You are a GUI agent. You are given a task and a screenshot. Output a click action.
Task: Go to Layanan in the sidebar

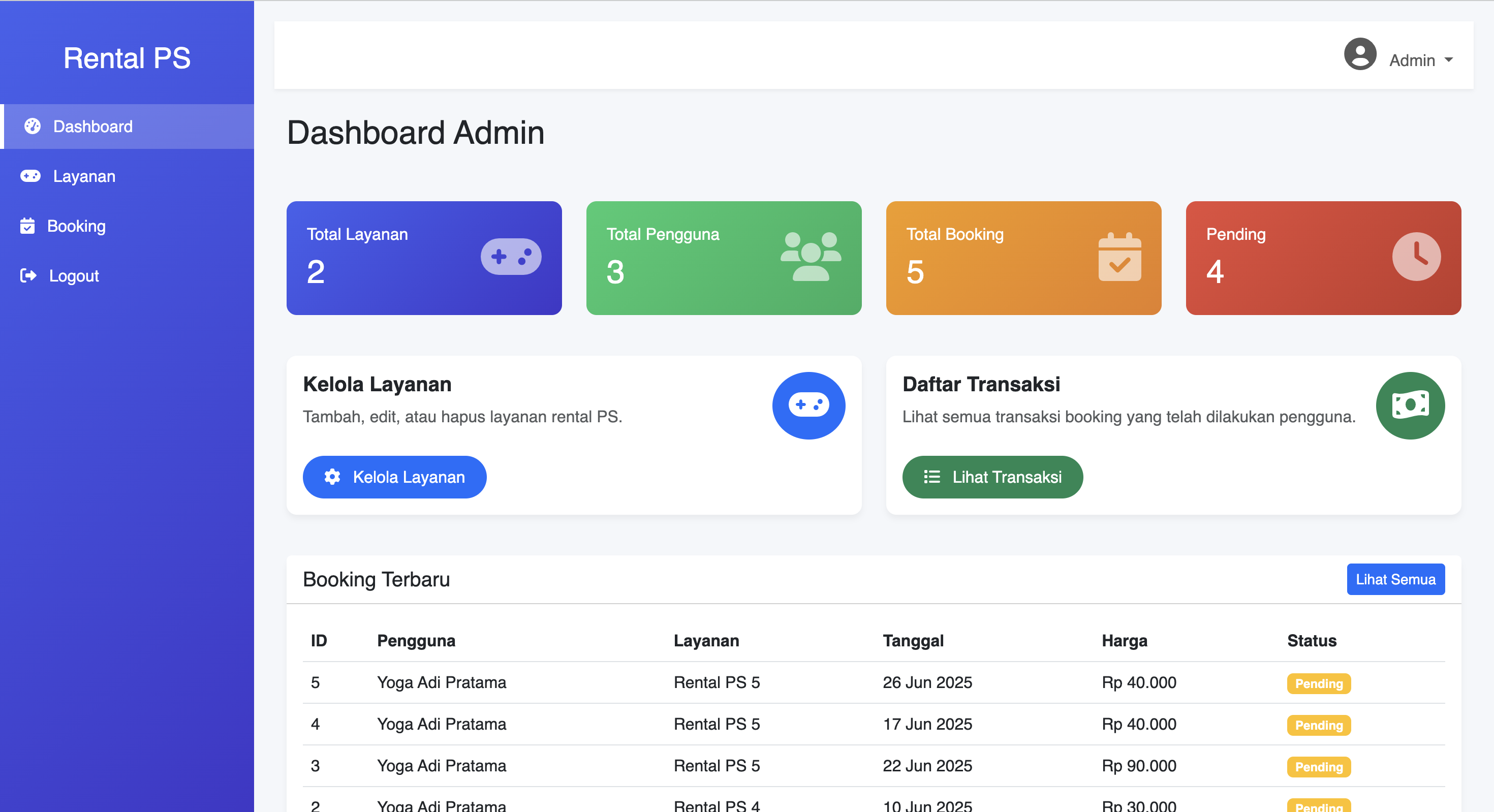pos(84,176)
